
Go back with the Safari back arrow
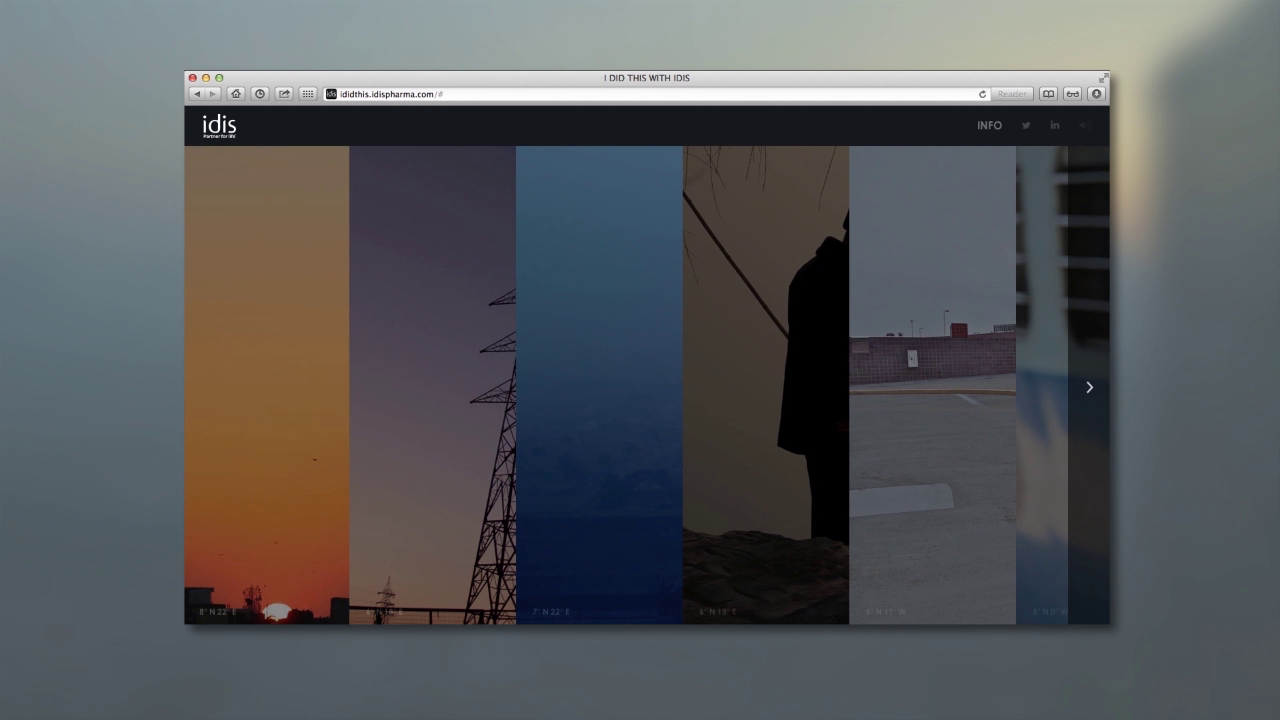tap(196, 94)
